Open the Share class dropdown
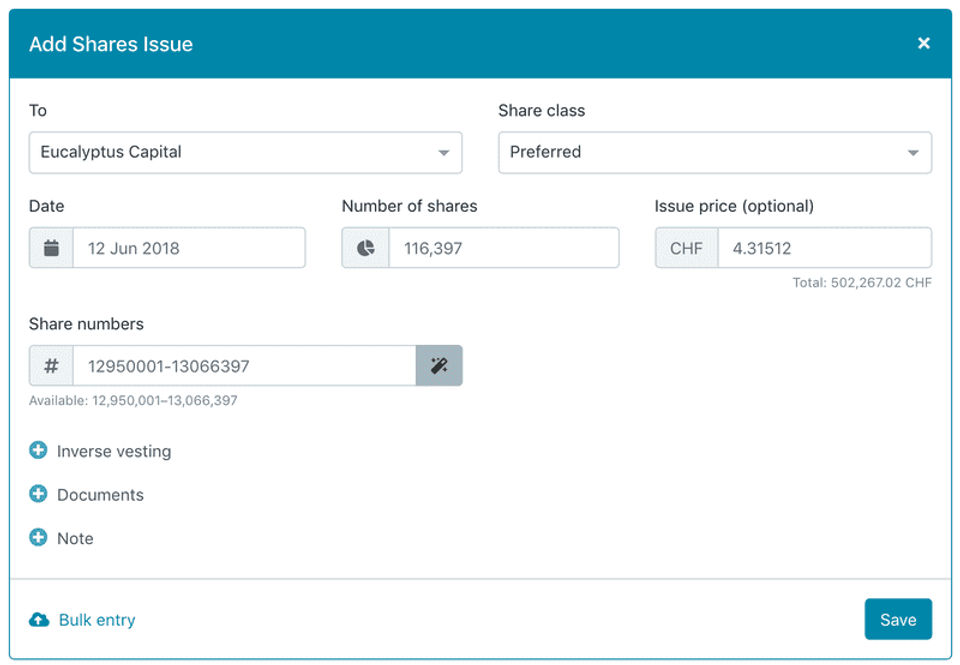Viewport: 960px width, 665px height. click(x=714, y=153)
